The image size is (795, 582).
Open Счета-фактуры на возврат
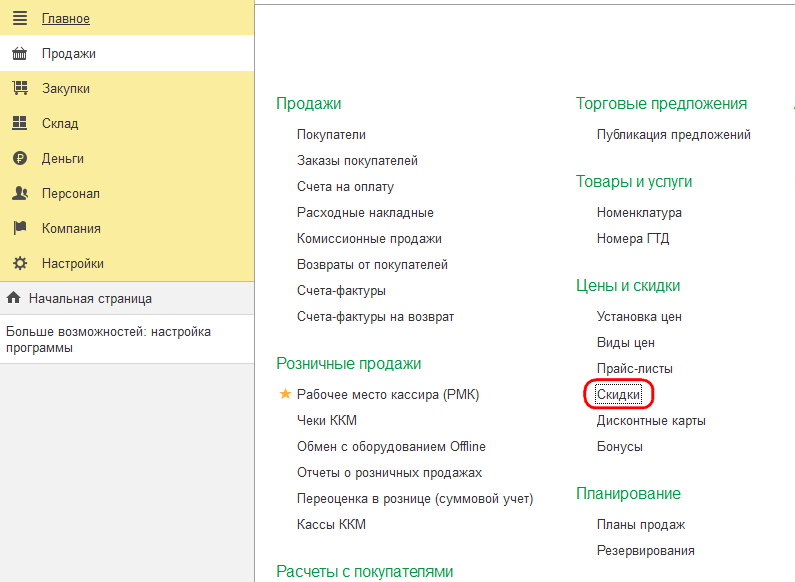coord(375,316)
